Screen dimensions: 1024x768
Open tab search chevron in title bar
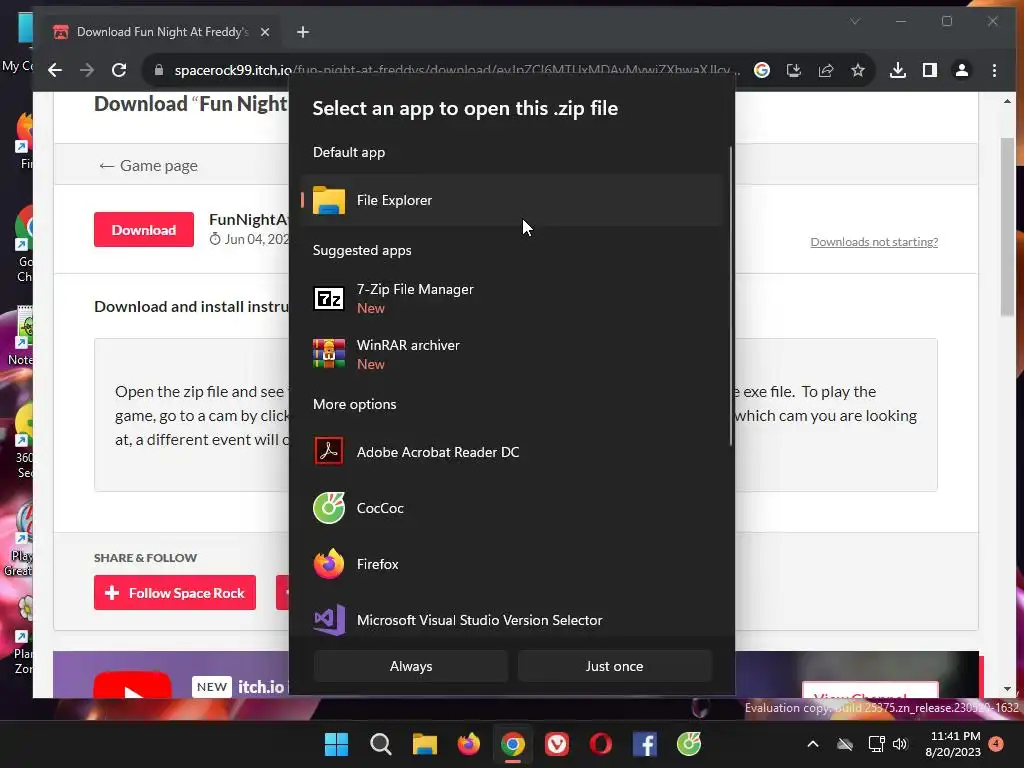coord(855,22)
